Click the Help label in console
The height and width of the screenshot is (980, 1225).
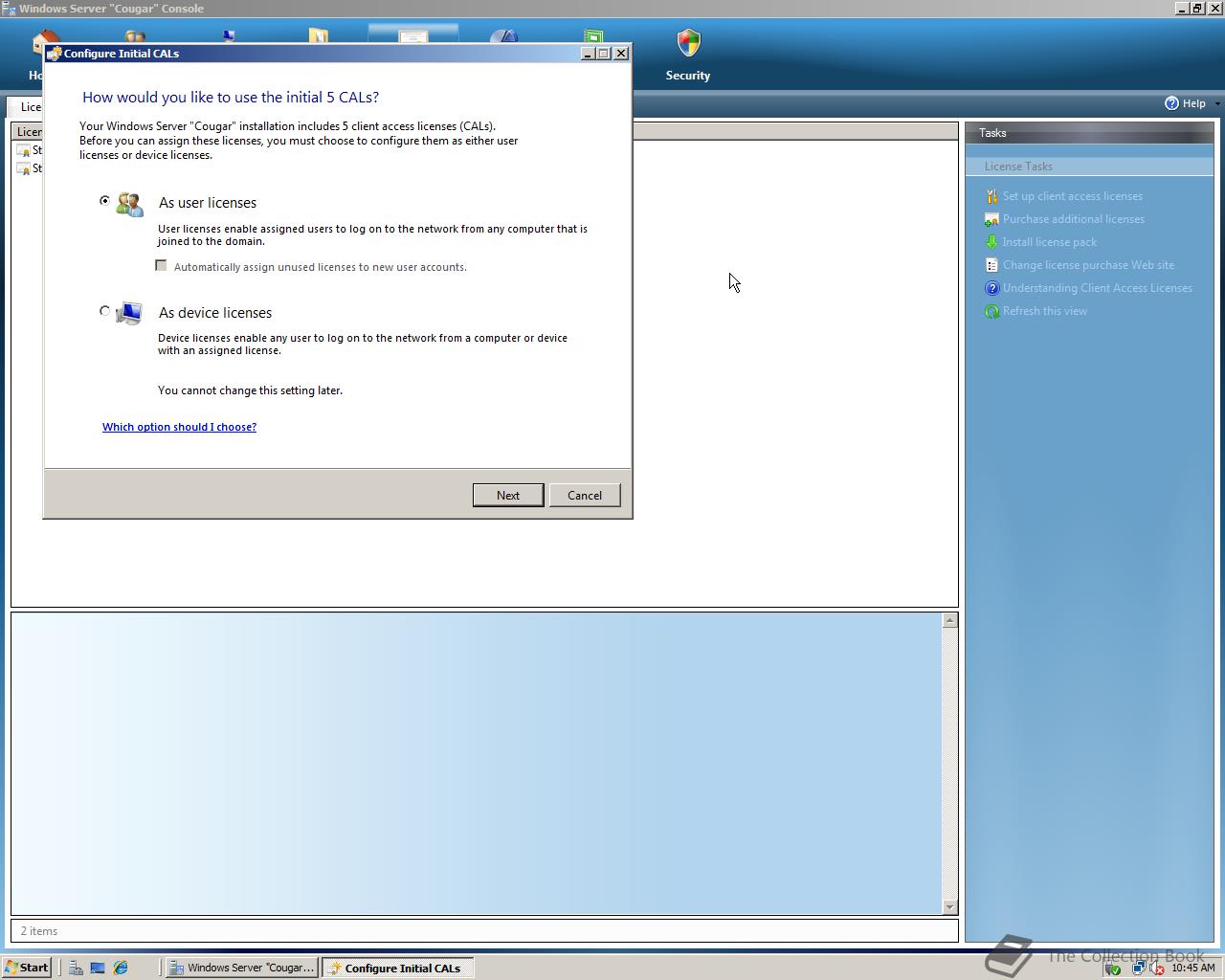click(x=1193, y=103)
